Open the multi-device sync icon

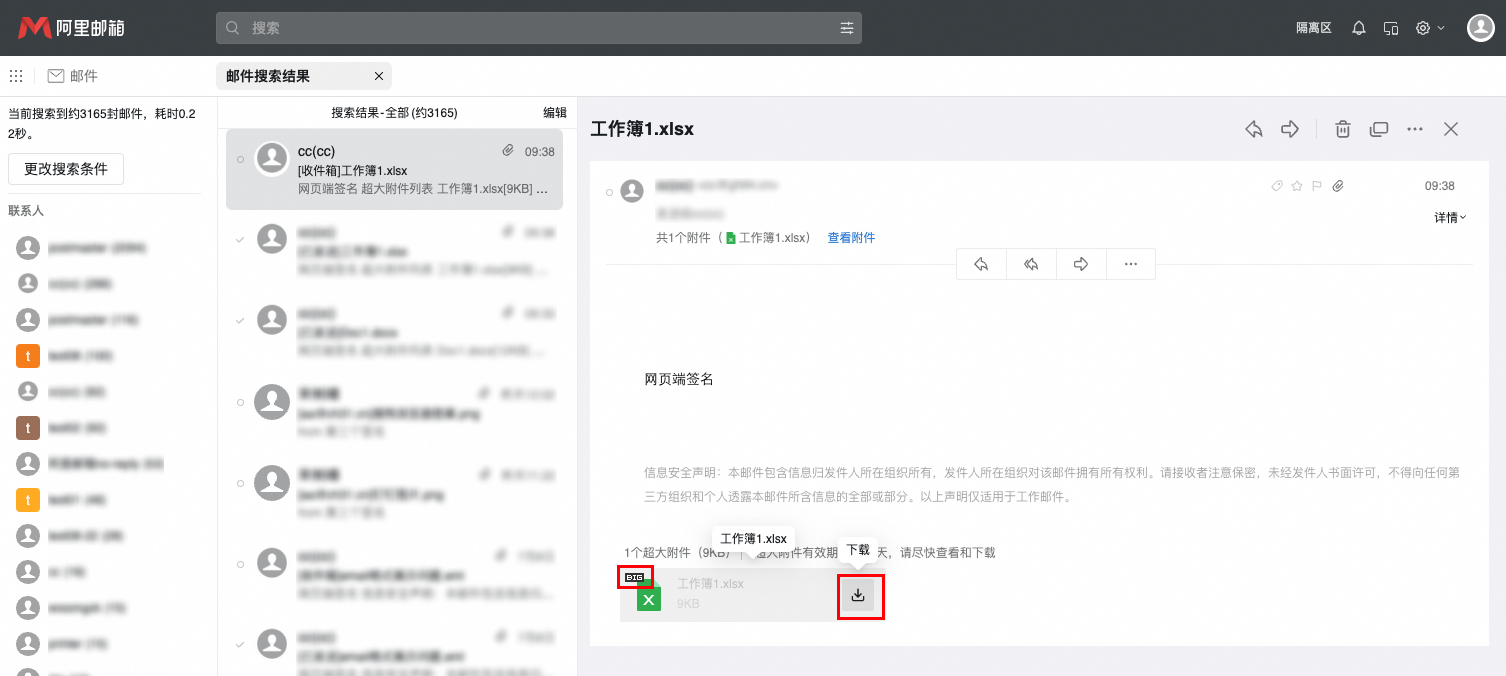tap(1391, 27)
